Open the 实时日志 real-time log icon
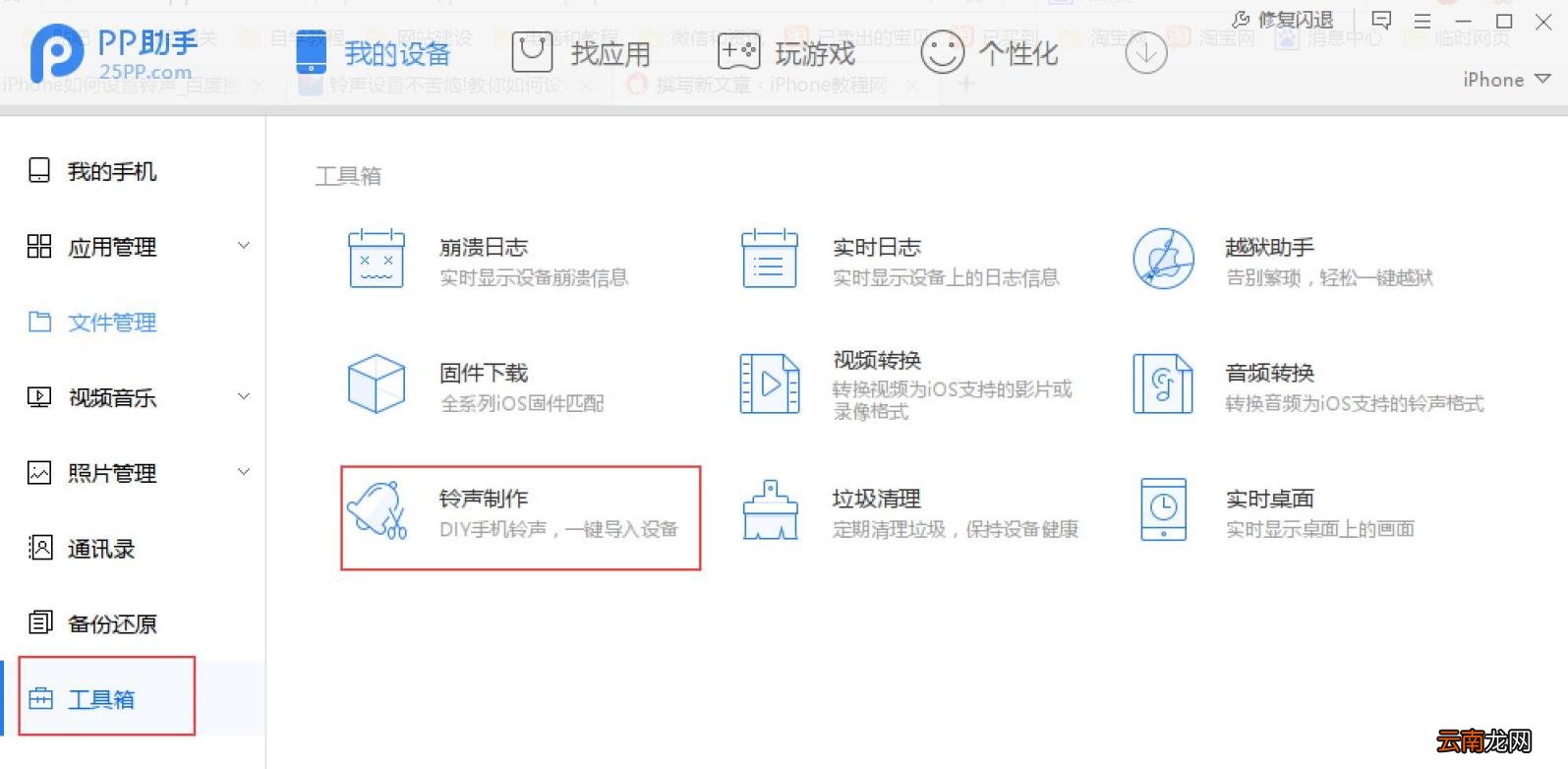The width and height of the screenshot is (1568, 769). (769, 259)
